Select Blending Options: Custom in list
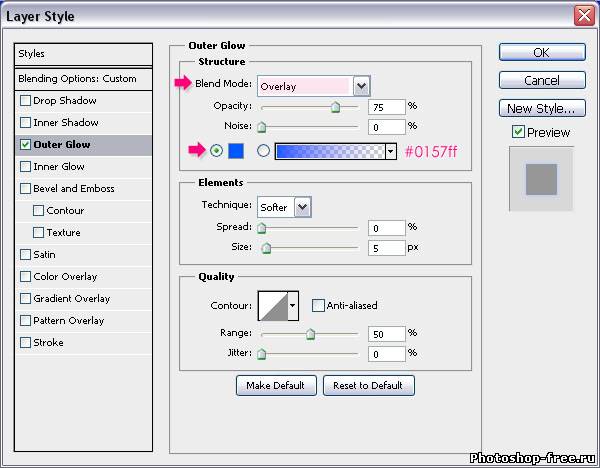Image resolution: width=600 pixels, height=468 pixels. (77, 79)
